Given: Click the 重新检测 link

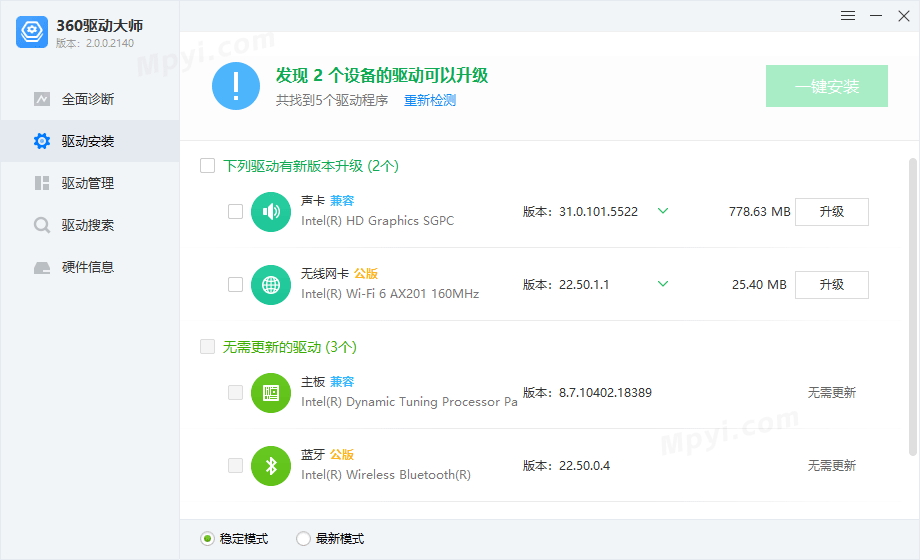Looking at the screenshot, I should pos(430,100).
